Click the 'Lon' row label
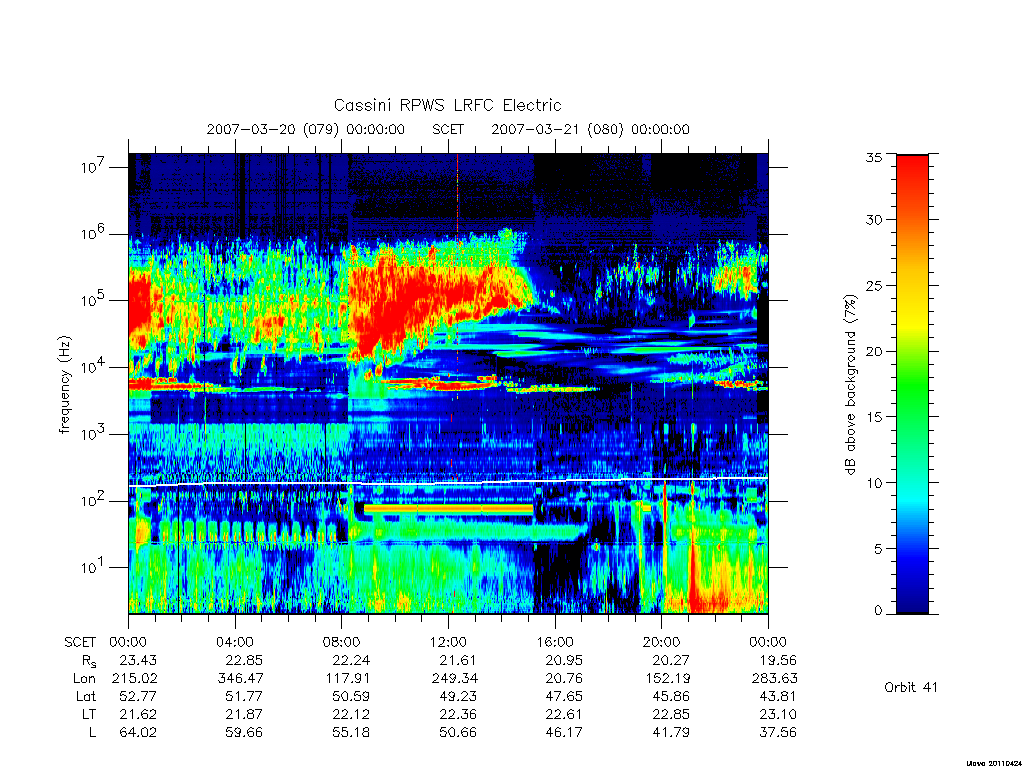The image size is (1024, 768). 84,679
